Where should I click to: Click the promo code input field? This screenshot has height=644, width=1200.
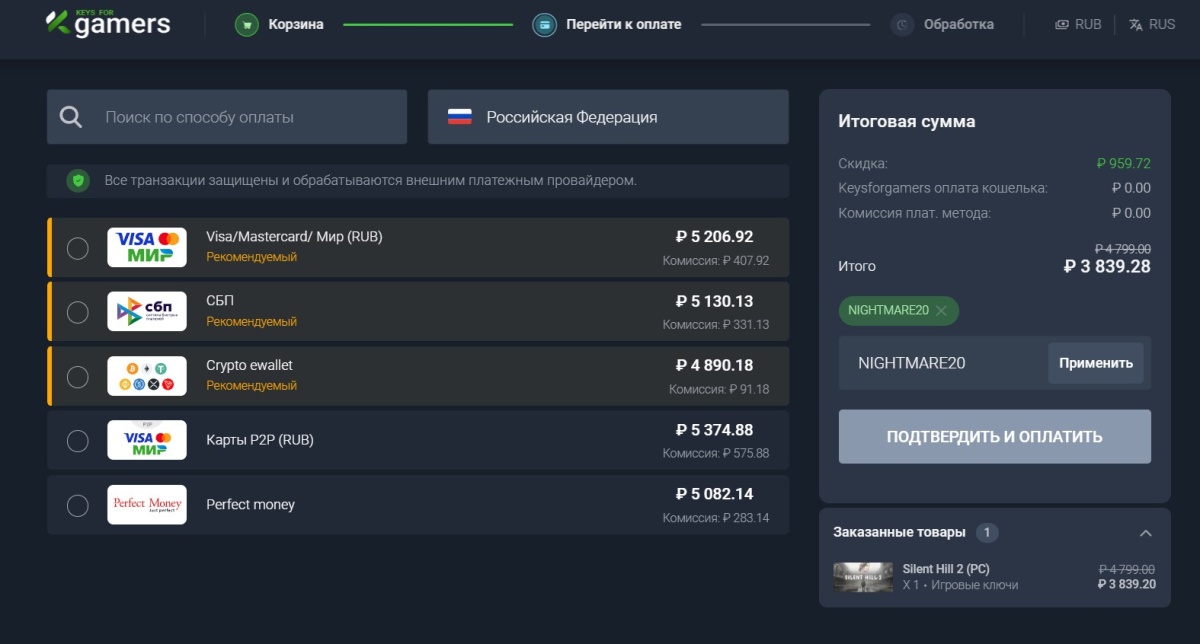(943, 363)
